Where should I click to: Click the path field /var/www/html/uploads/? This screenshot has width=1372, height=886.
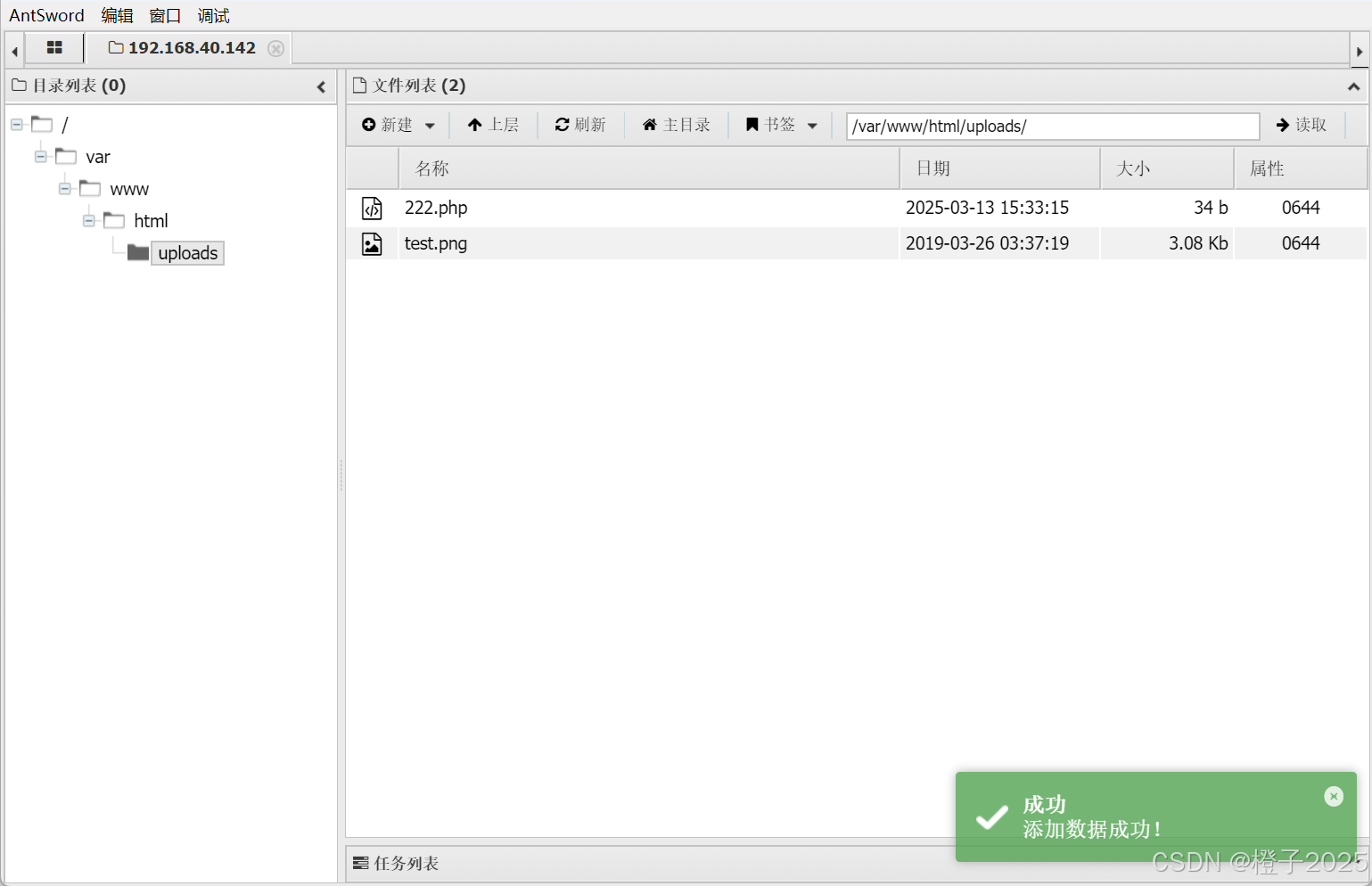1053,126
